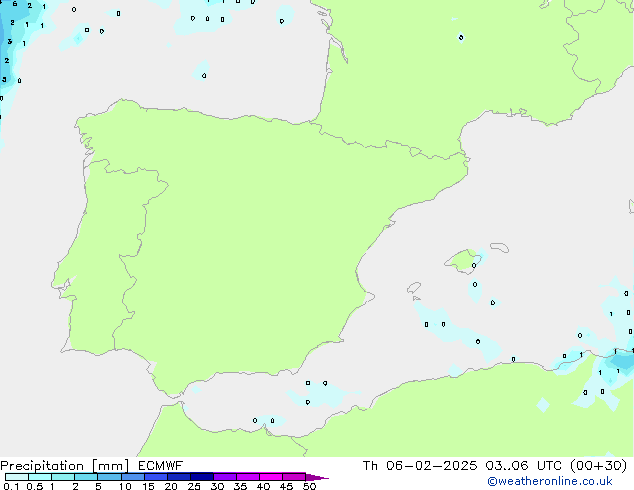This screenshot has height=490, width=634.
Task: Click the "[mm]" unit label
Action: (x=111, y=466)
